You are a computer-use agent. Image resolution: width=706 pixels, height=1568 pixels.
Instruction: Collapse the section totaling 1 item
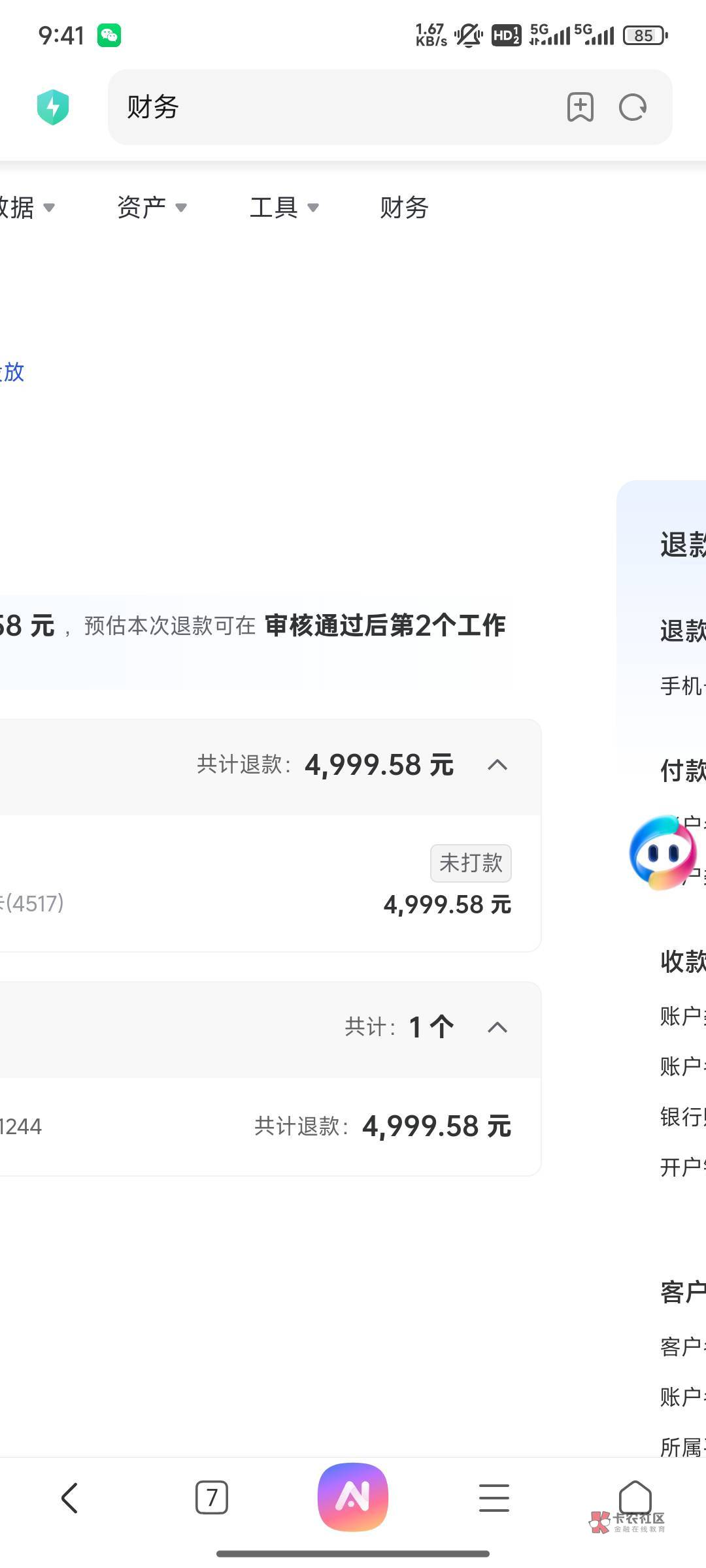click(497, 1028)
